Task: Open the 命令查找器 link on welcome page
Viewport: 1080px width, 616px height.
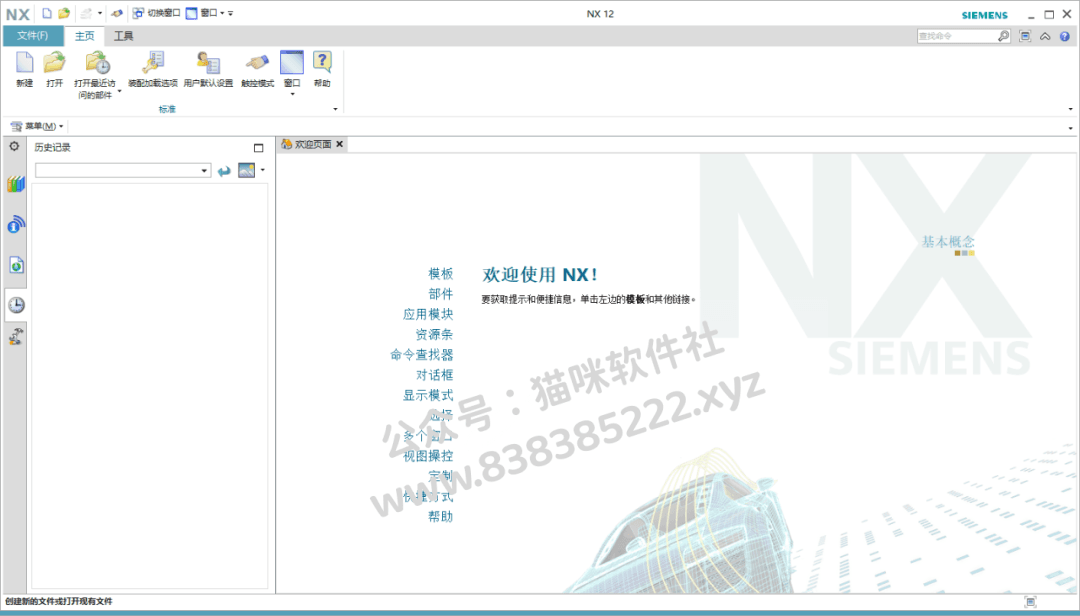Action: coord(422,355)
